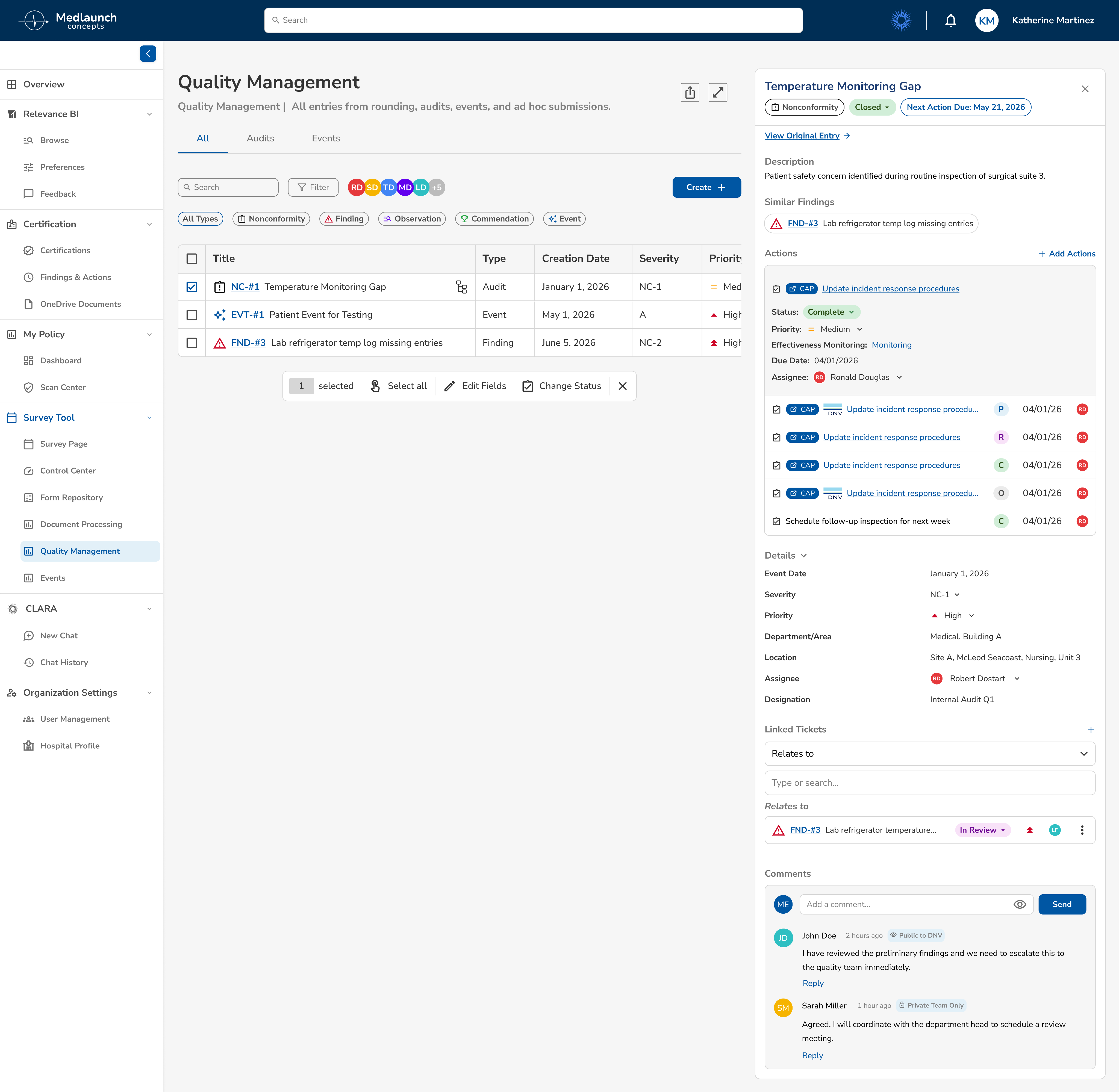
Task: Toggle comment visibility eye icon
Action: pos(1020,904)
